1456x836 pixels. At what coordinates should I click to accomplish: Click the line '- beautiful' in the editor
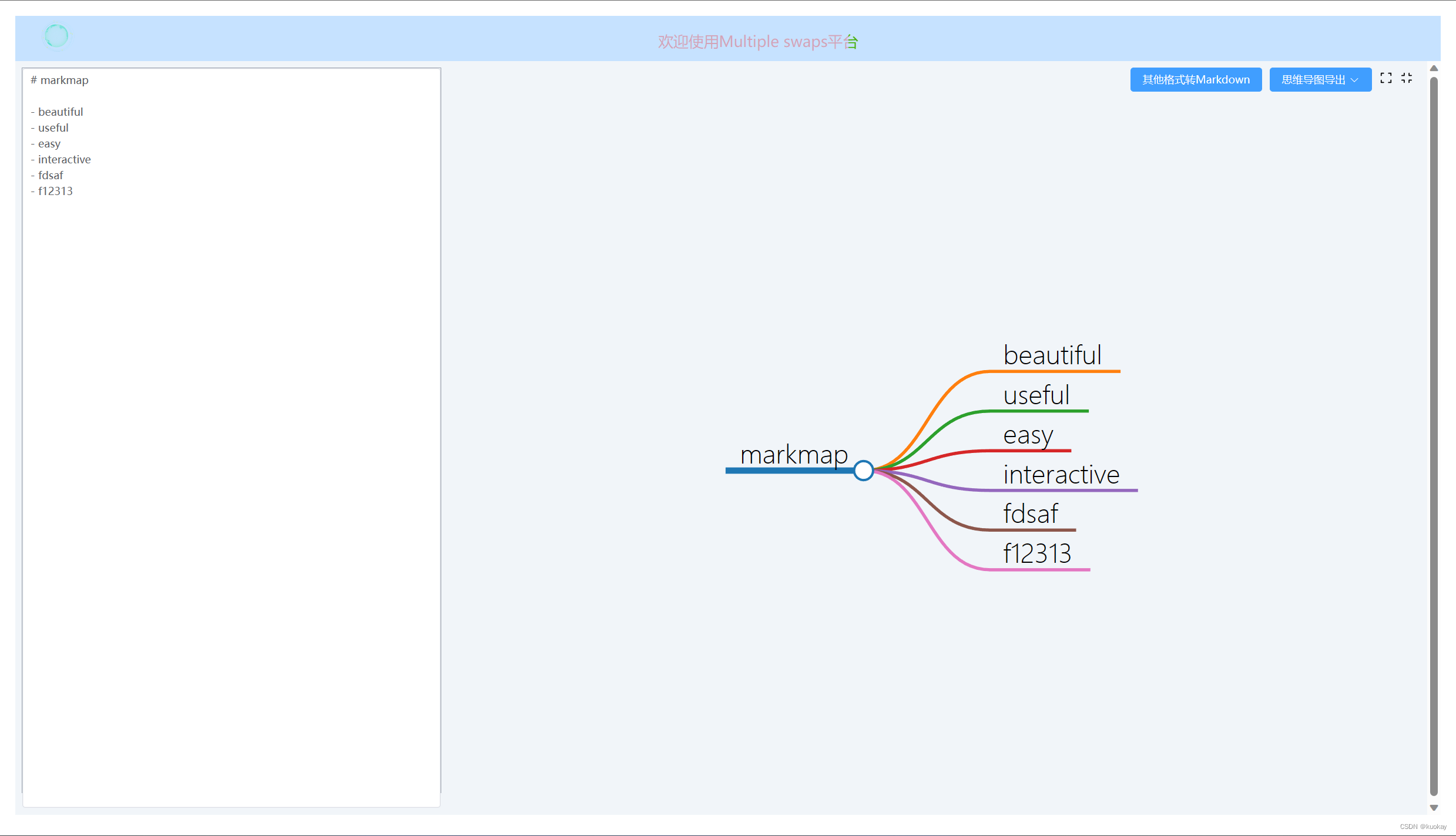[57, 111]
